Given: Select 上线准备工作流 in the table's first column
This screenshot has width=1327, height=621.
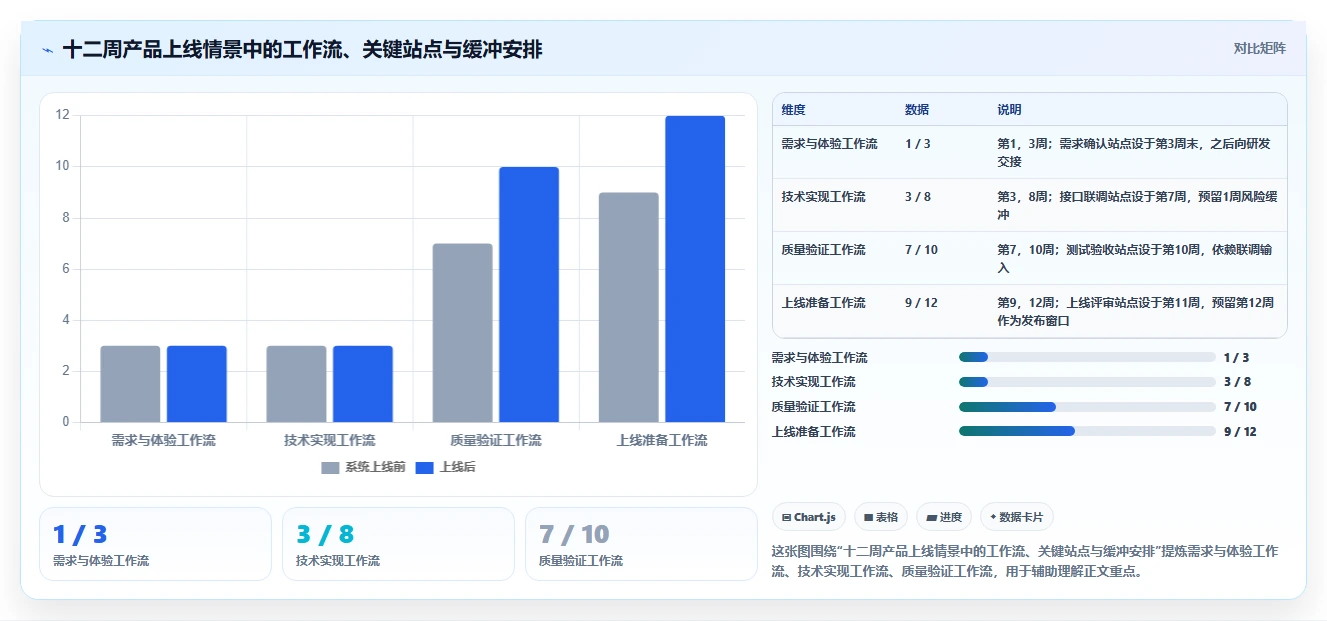Looking at the screenshot, I should pyautogui.click(x=824, y=303).
